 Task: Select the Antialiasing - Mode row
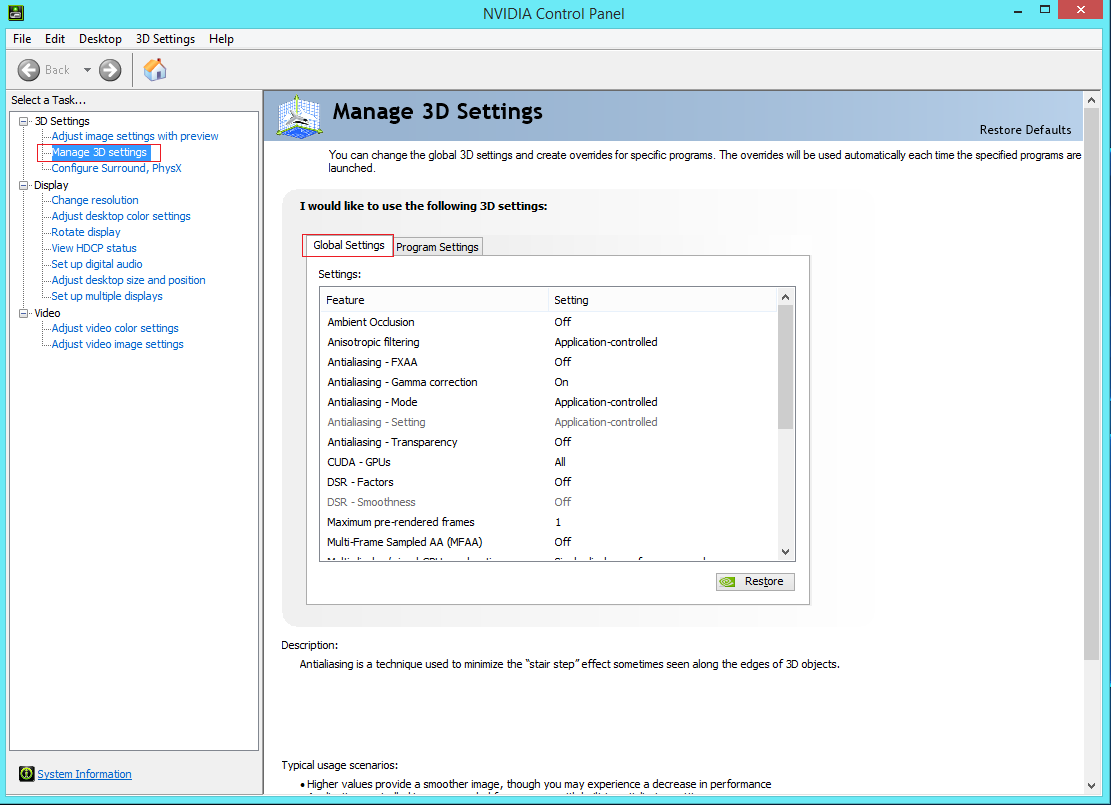click(x=549, y=402)
